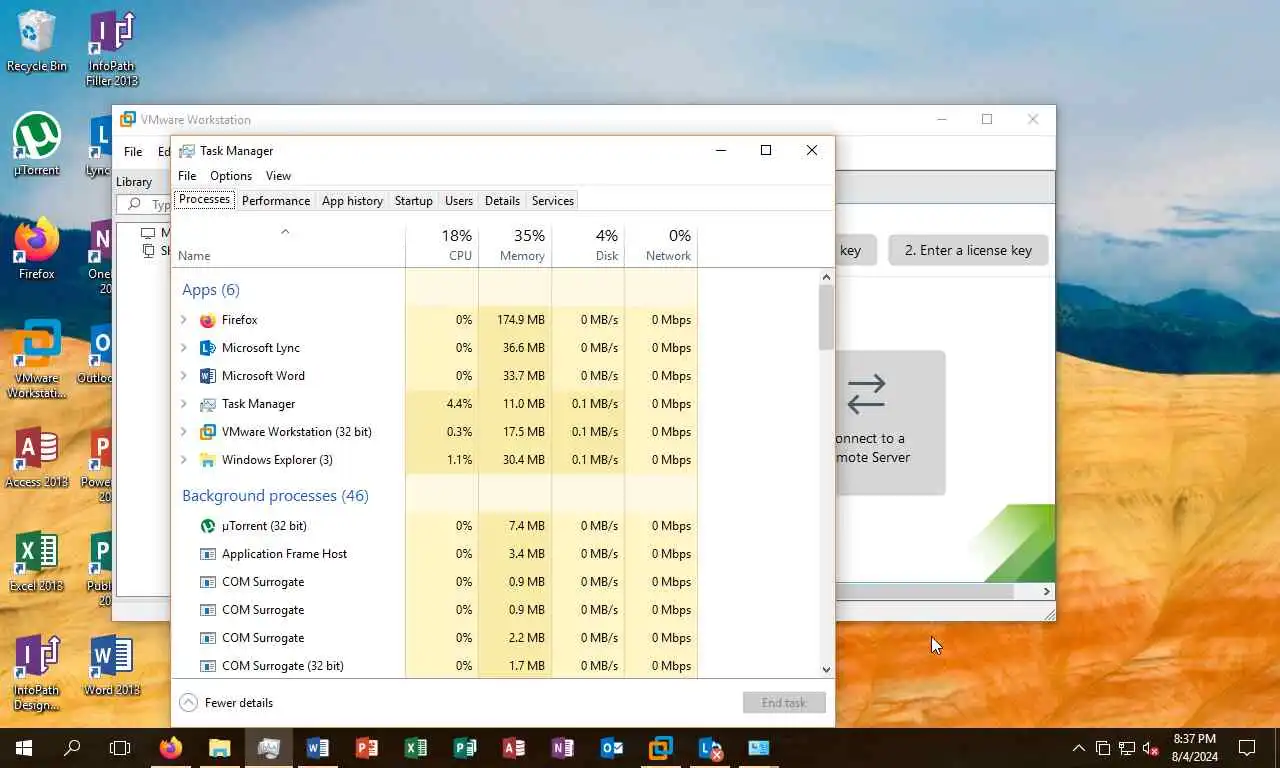Viewport: 1280px width, 768px height.
Task: Open Task Manager Options menu
Action: tap(231, 176)
